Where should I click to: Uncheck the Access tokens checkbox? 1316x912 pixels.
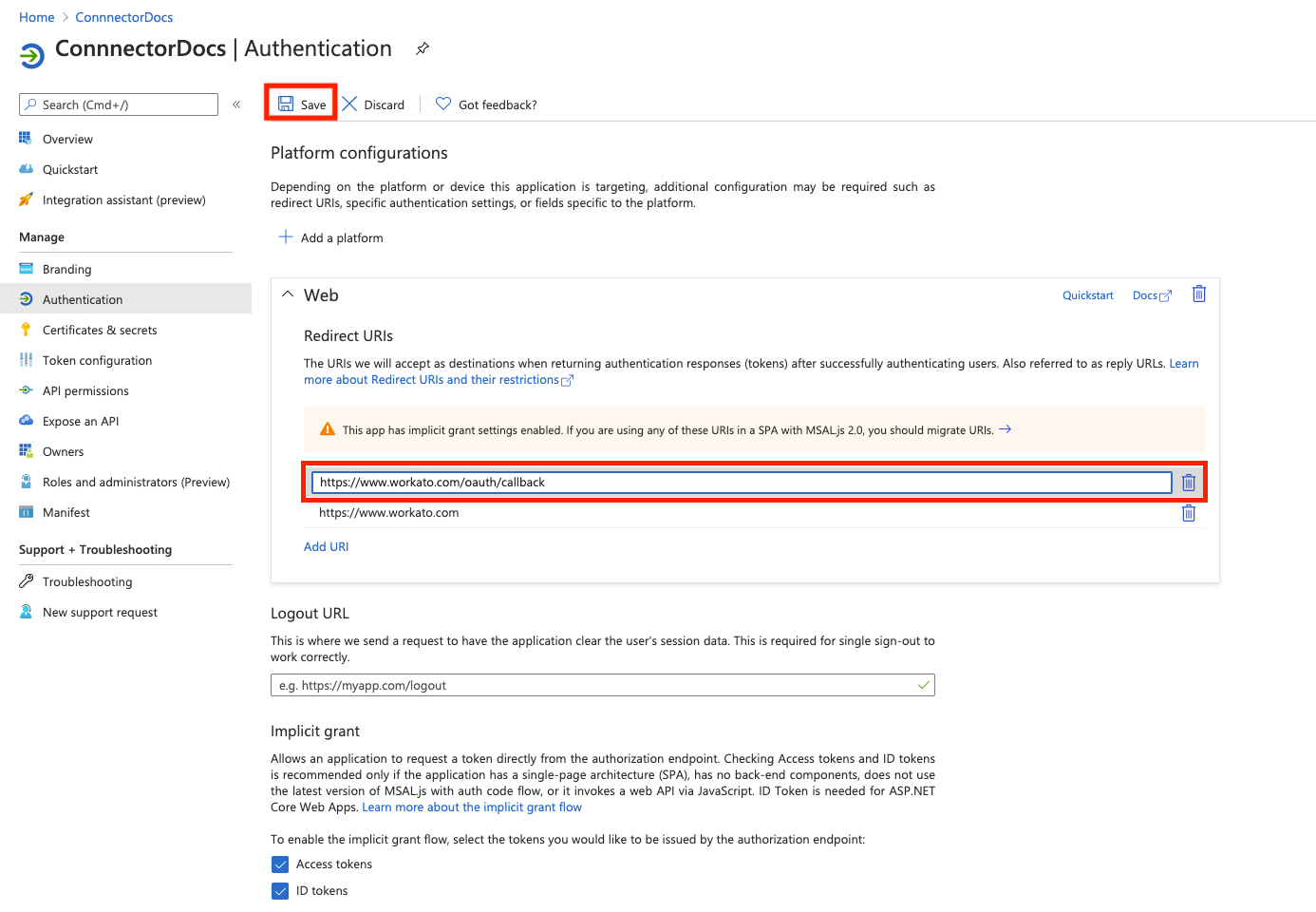(x=280, y=864)
